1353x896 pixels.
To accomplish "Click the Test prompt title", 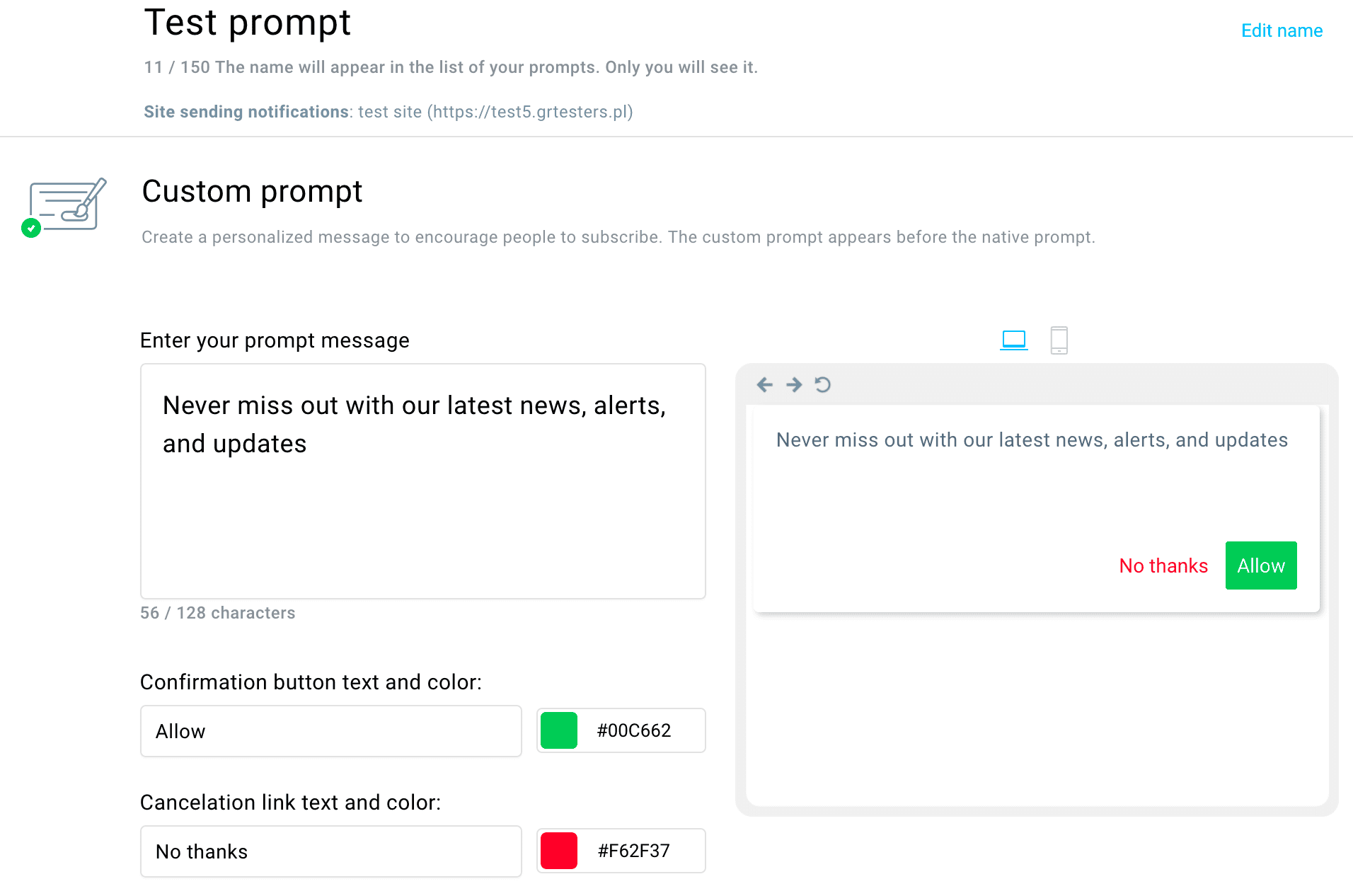I will point(247,23).
